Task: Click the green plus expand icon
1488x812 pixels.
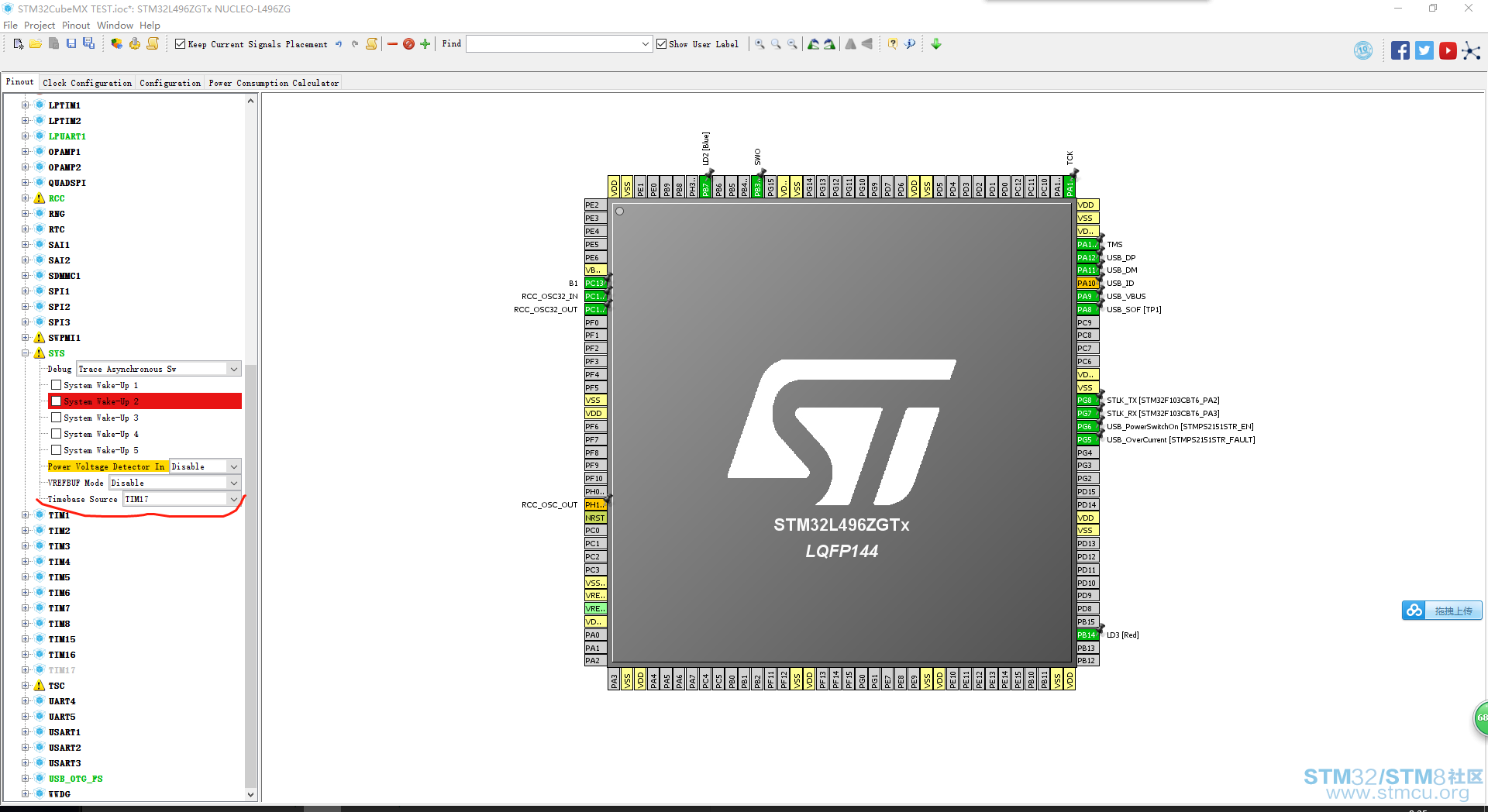Action: pyautogui.click(x=425, y=44)
